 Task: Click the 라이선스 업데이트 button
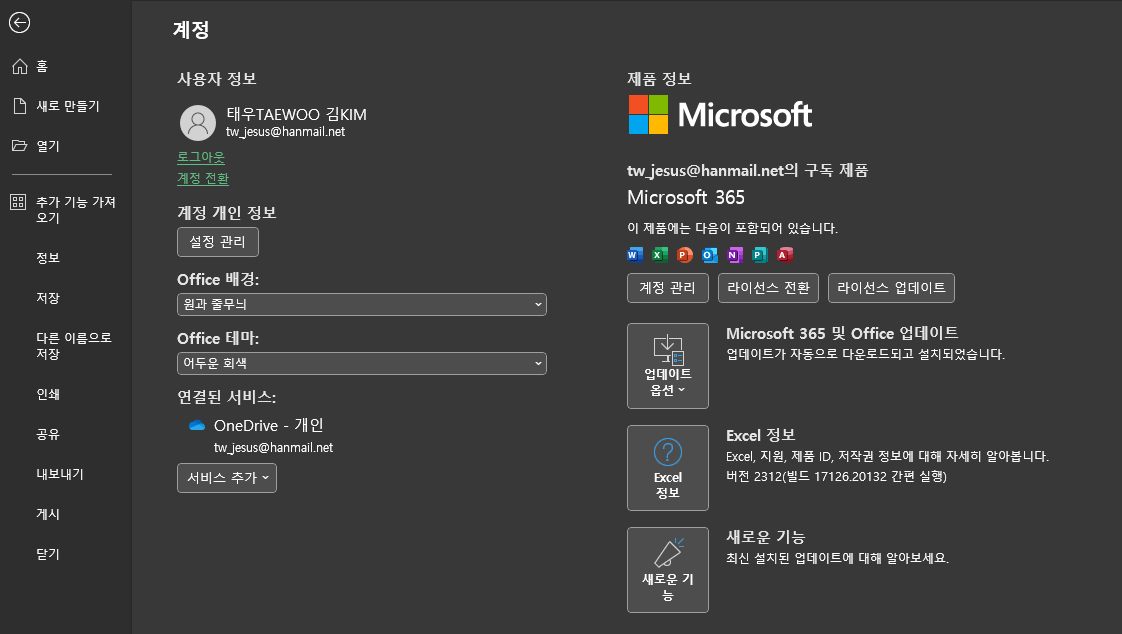coord(892,288)
